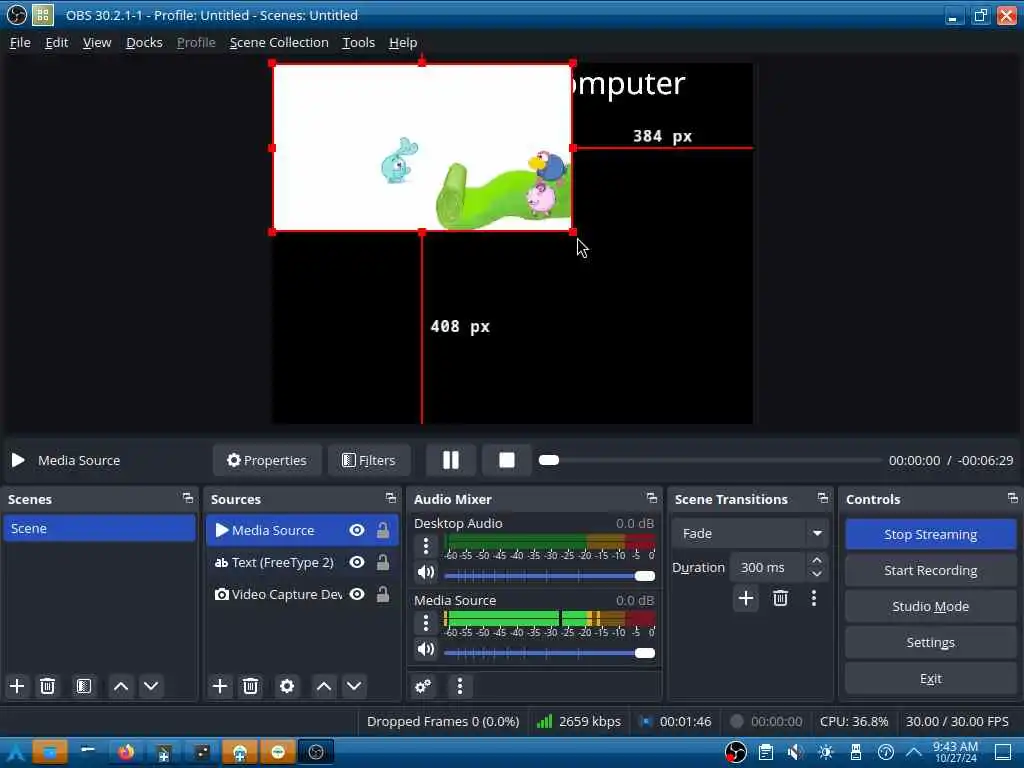Click the Duration 300 ms input field
Image resolution: width=1024 pixels, height=768 pixels.
(768, 568)
